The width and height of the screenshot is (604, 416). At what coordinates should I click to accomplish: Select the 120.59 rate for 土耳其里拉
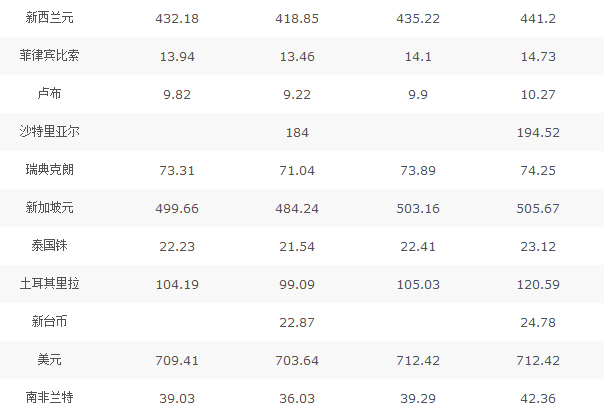(x=540, y=284)
